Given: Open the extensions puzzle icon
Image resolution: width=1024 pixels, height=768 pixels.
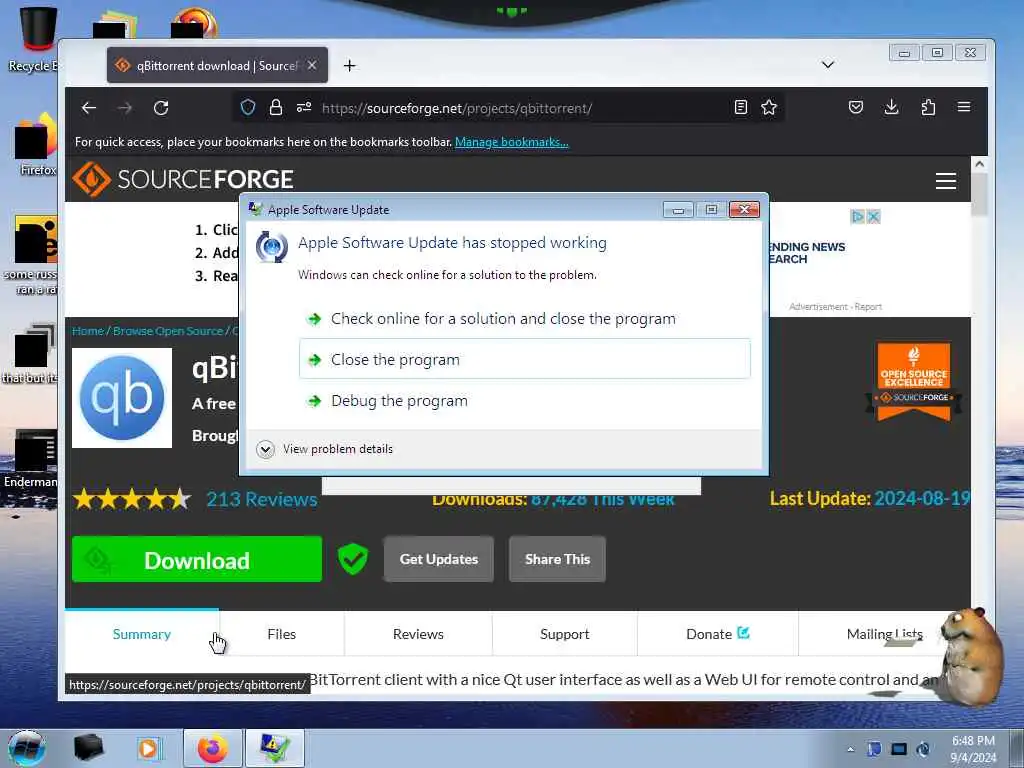Looking at the screenshot, I should click(928, 107).
